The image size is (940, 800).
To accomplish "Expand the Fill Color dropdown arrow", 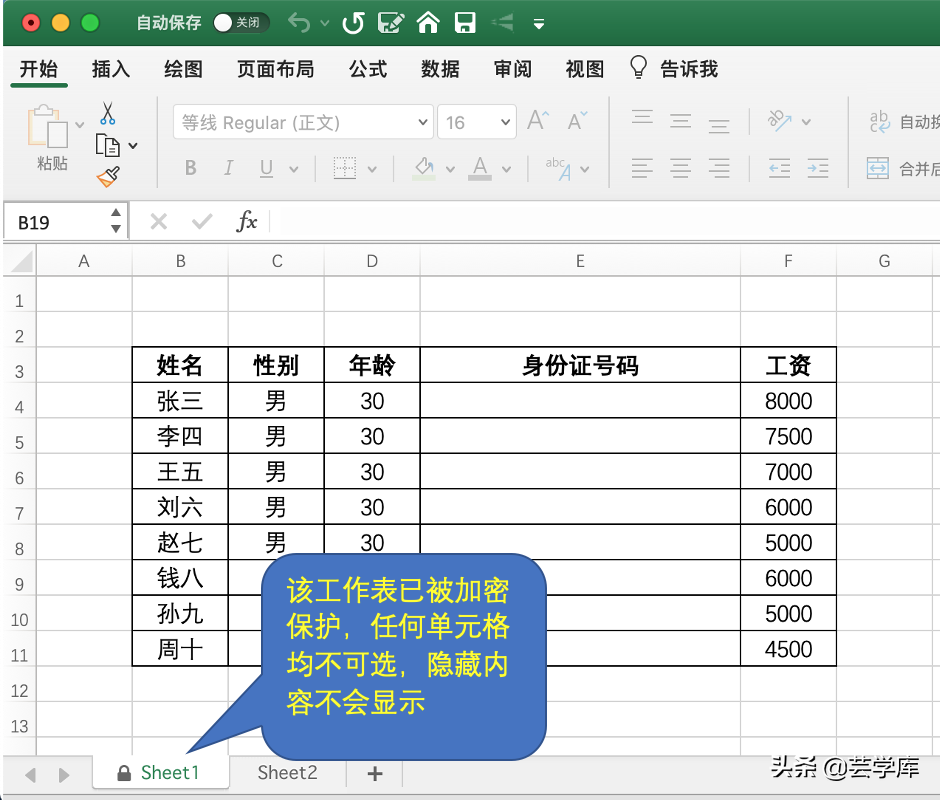I will (451, 170).
